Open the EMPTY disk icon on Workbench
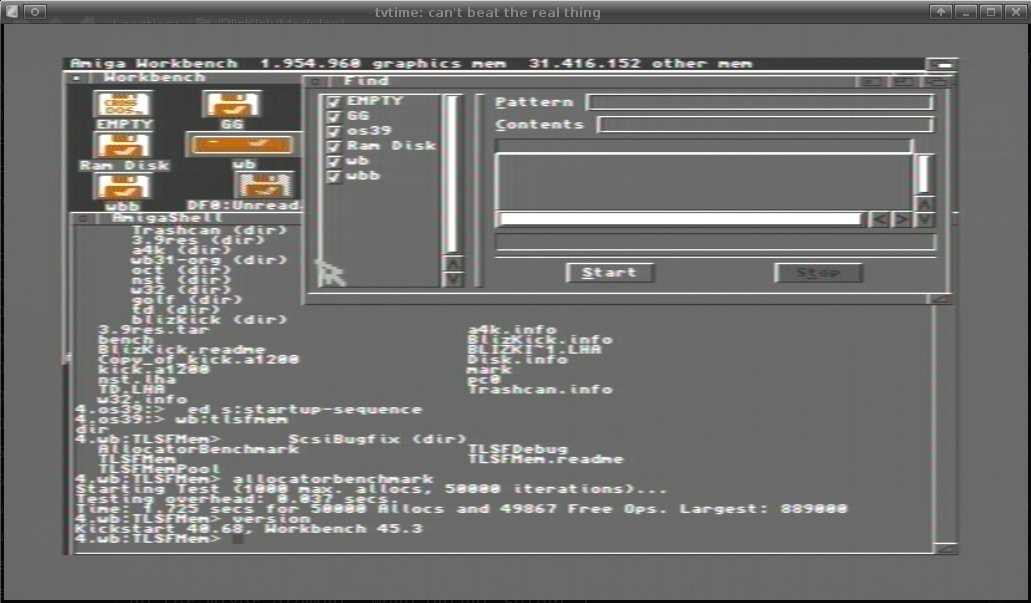 coord(124,105)
